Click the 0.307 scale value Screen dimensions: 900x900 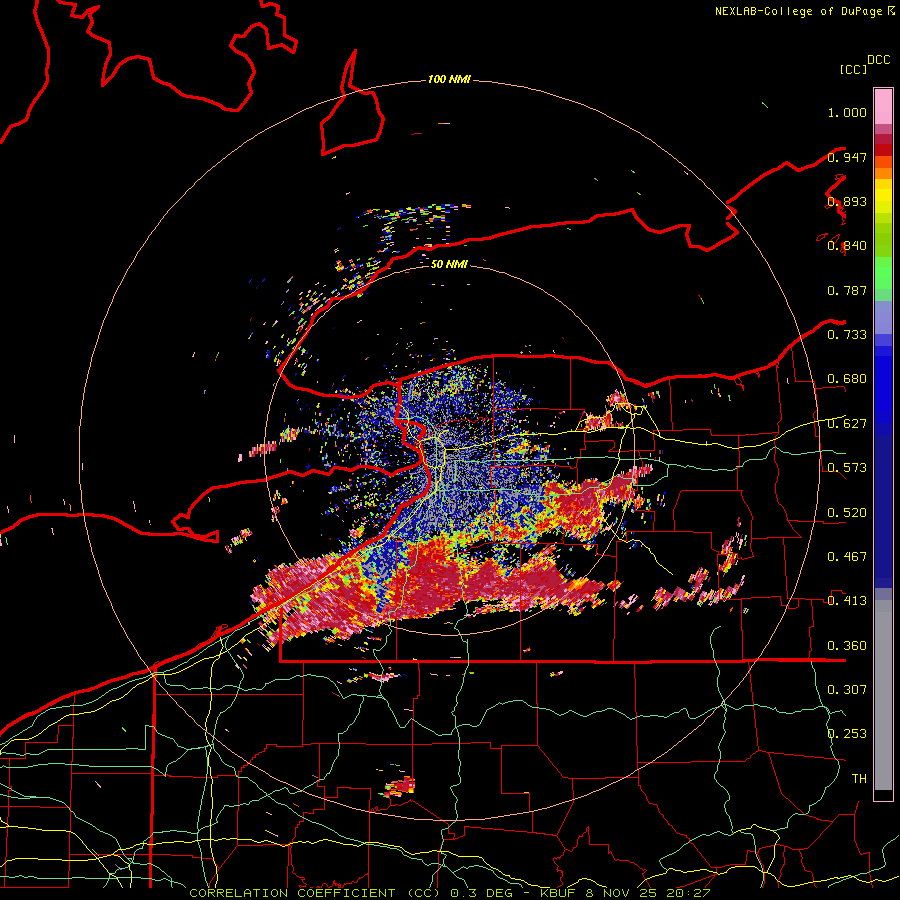click(847, 689)
